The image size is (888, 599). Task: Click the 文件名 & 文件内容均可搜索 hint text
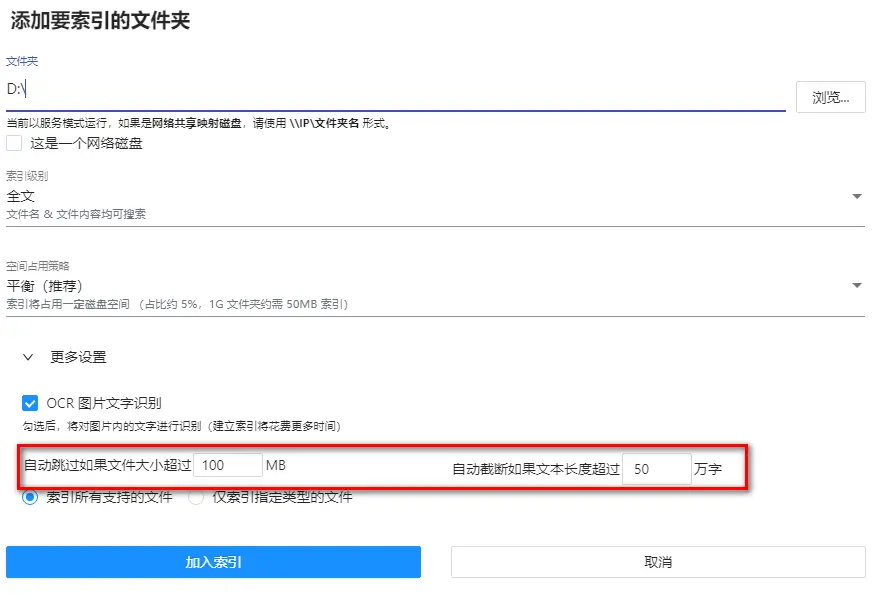[x=76, y=214]
